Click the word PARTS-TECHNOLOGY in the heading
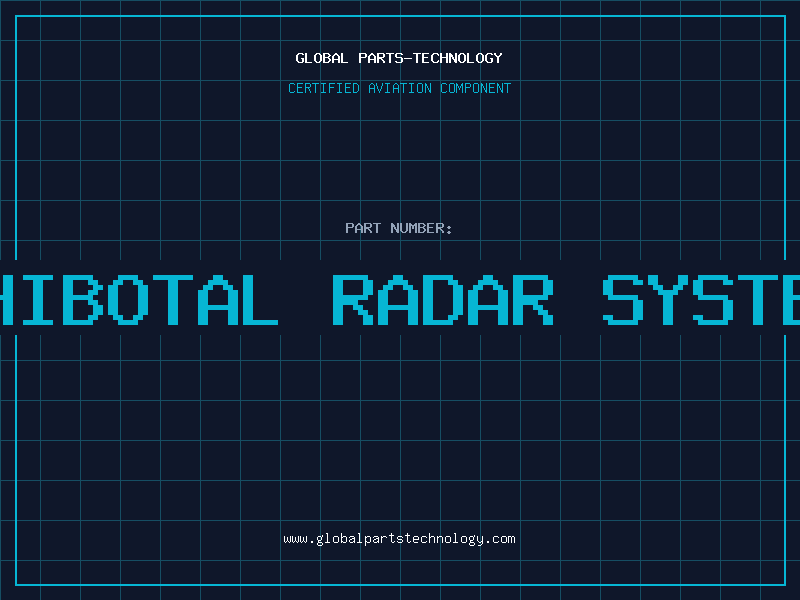The width and height of the screenshot is (800, 600). click(430, 58)
